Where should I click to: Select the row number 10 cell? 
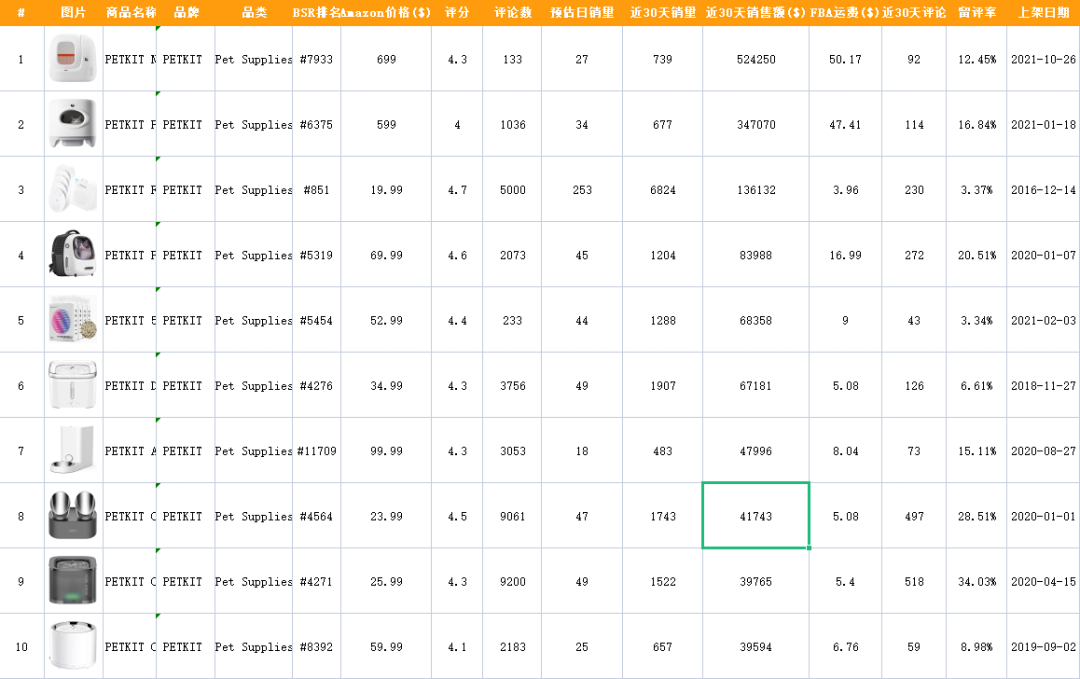point(21,647)
